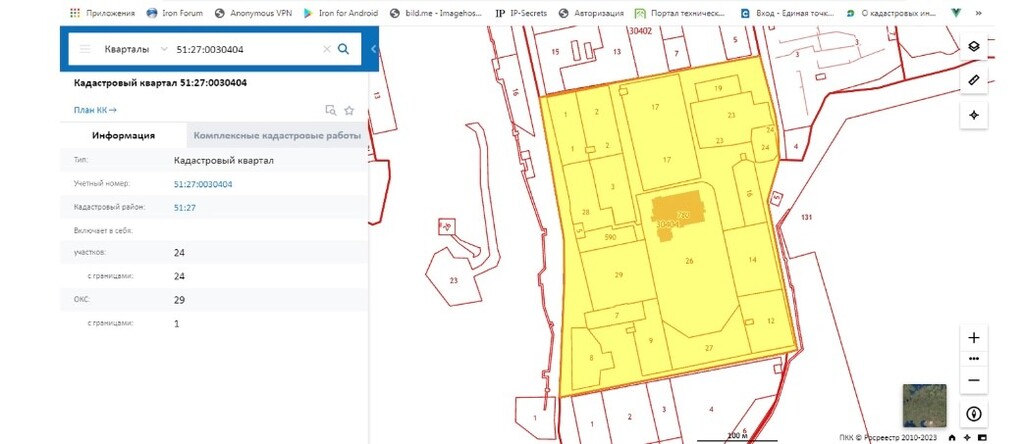Screen dimensions: 1024x444
Task: Click the home icon in map footer
Action: [952, 437]
